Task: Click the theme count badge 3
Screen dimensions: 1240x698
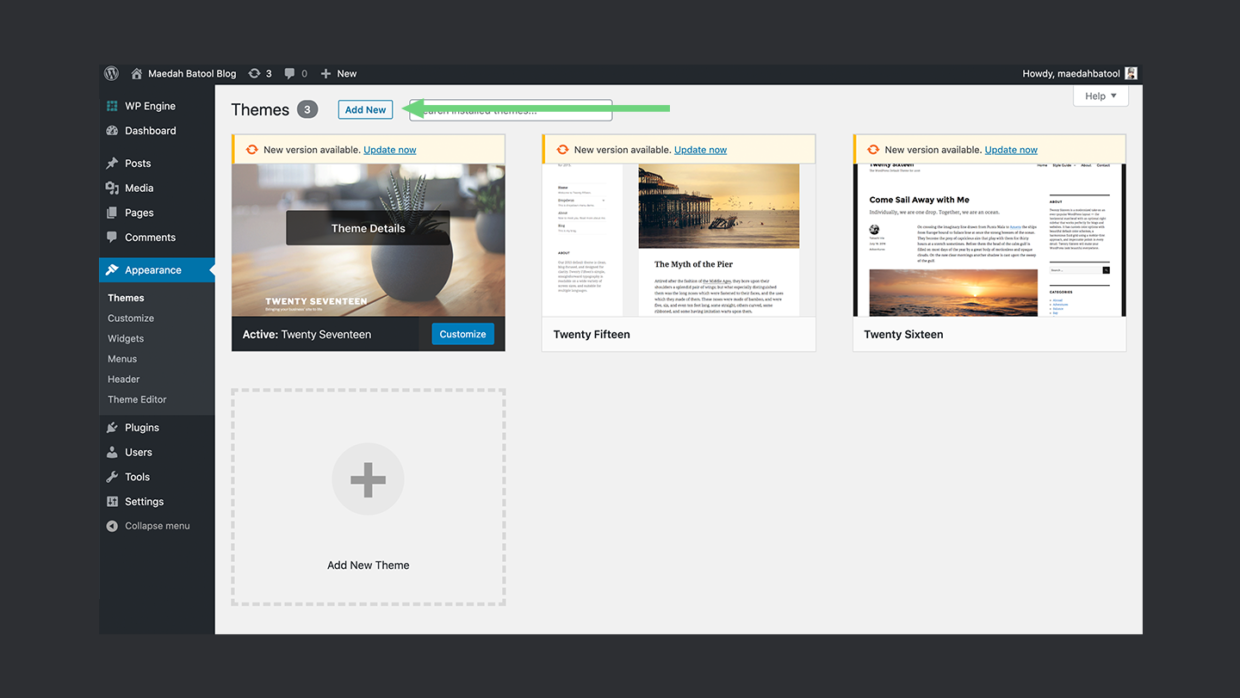Action: (x=307, y=110)
